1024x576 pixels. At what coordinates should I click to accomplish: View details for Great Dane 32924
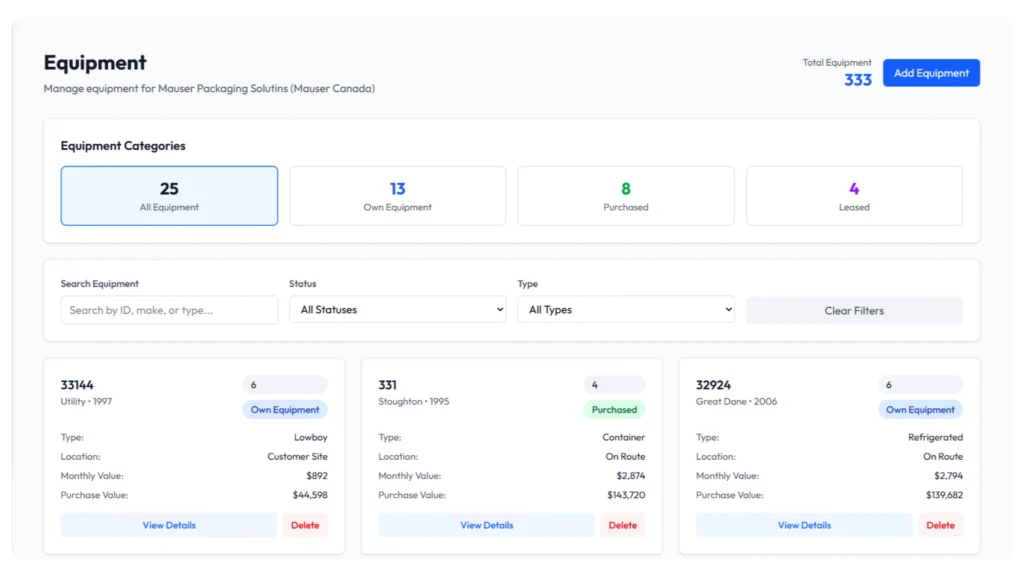coord(804,525)
